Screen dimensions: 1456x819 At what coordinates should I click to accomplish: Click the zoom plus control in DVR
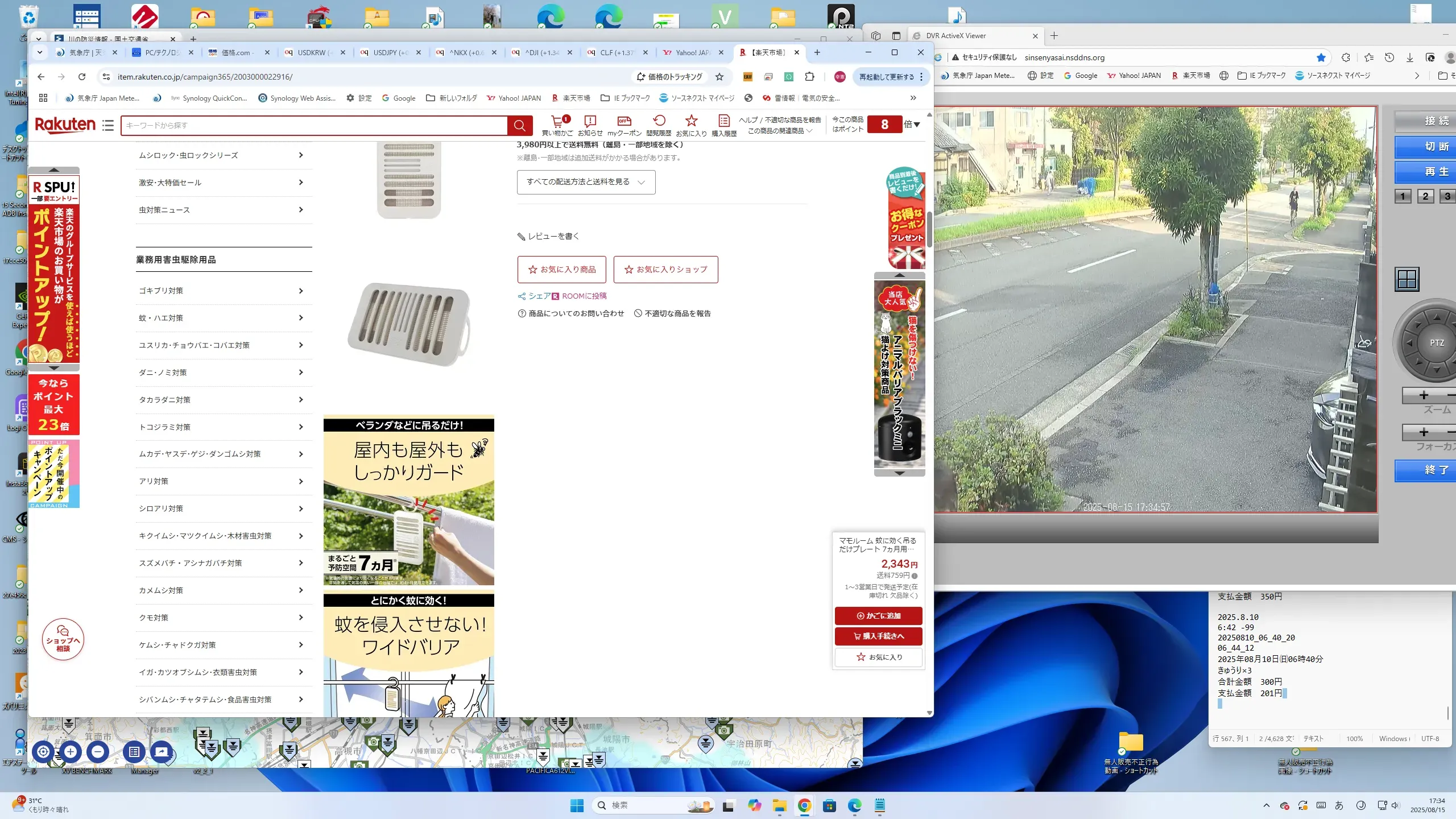(1424, 395)
